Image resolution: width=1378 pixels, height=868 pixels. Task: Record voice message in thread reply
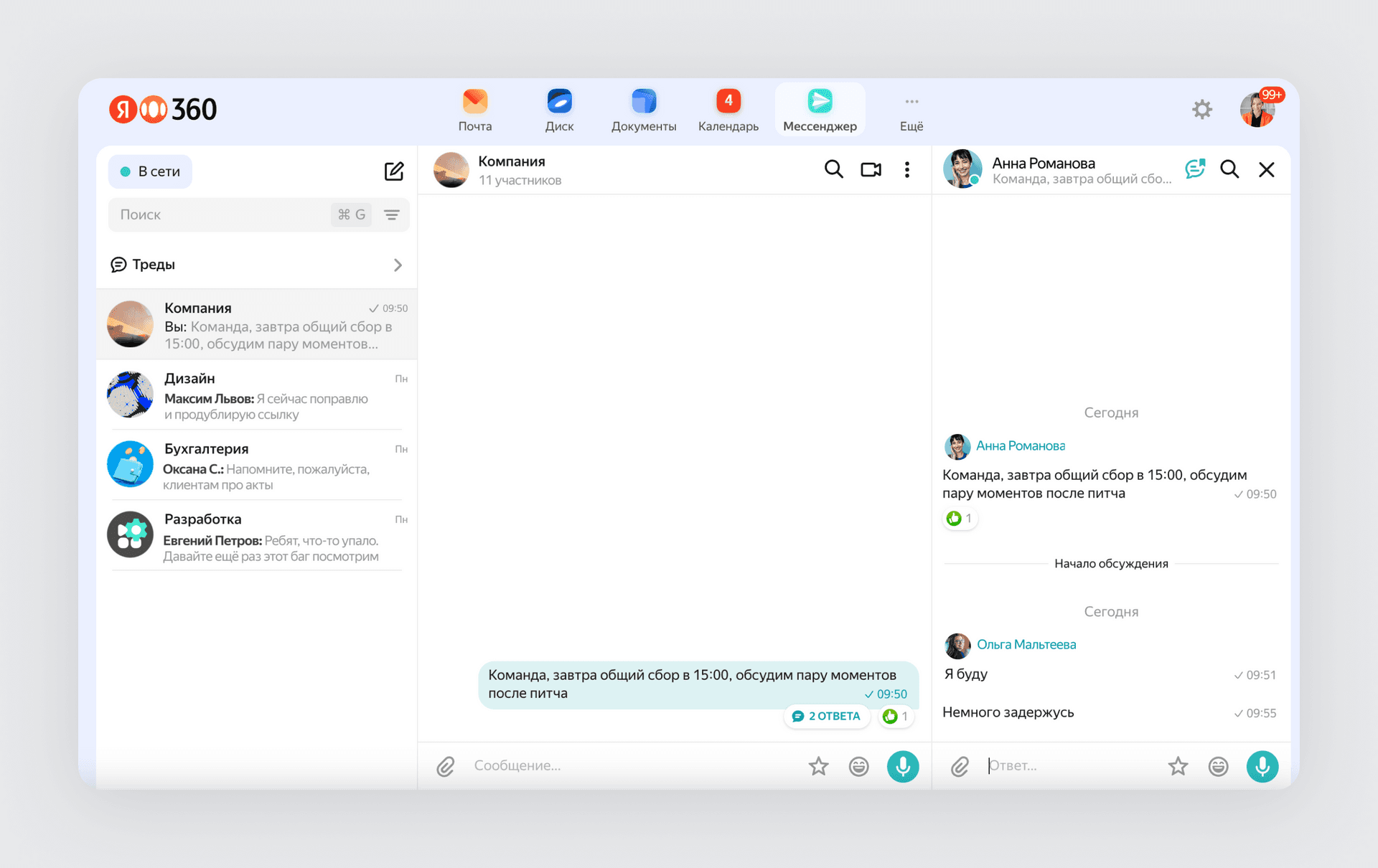pyautogui.click(x=1262, y=766)
